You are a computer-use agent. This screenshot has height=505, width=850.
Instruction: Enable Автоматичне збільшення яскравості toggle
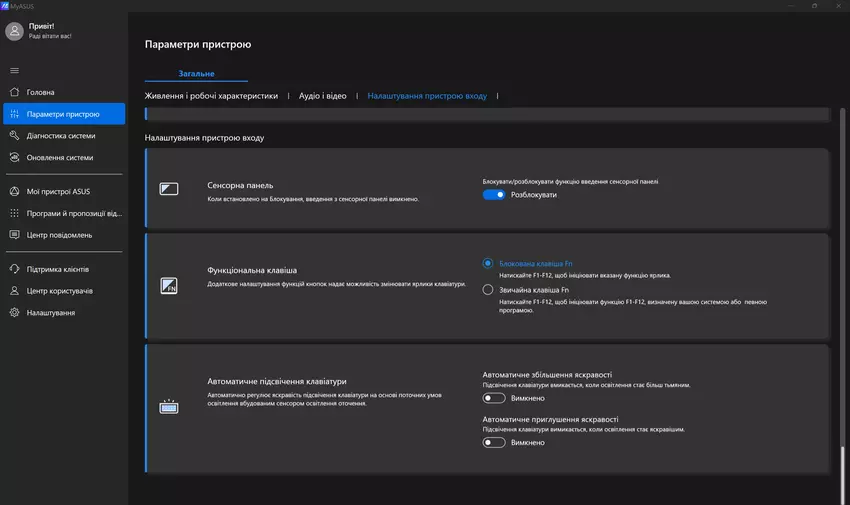494,398
